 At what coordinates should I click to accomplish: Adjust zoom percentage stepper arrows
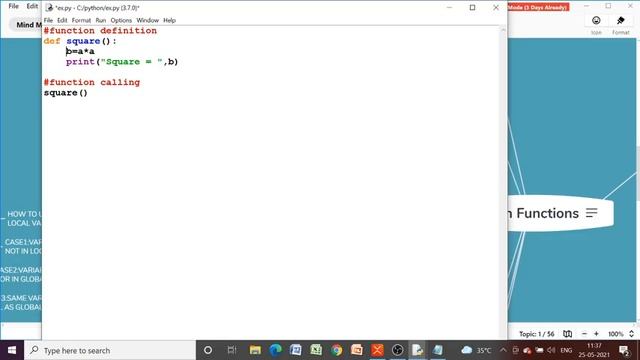[x=631, y=334]
